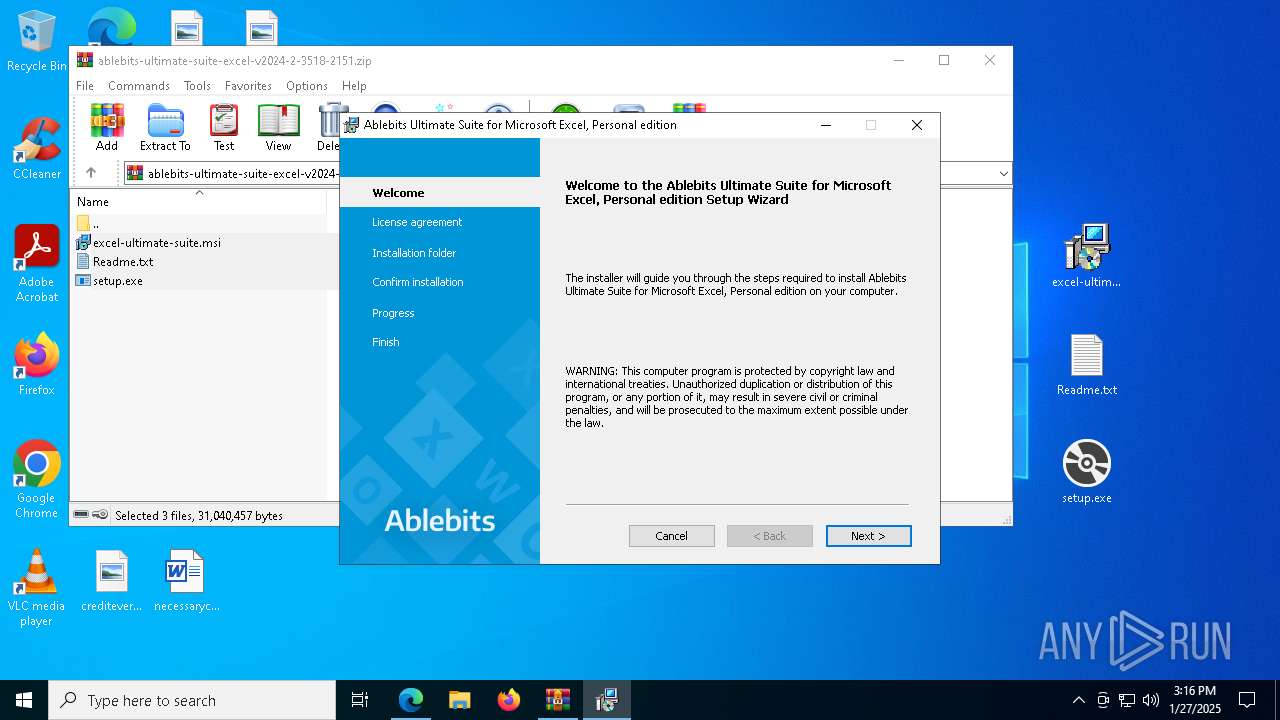The image size is (1280, 720).
Task: Maximize the WinRAR window
Action: coord(943,60)
